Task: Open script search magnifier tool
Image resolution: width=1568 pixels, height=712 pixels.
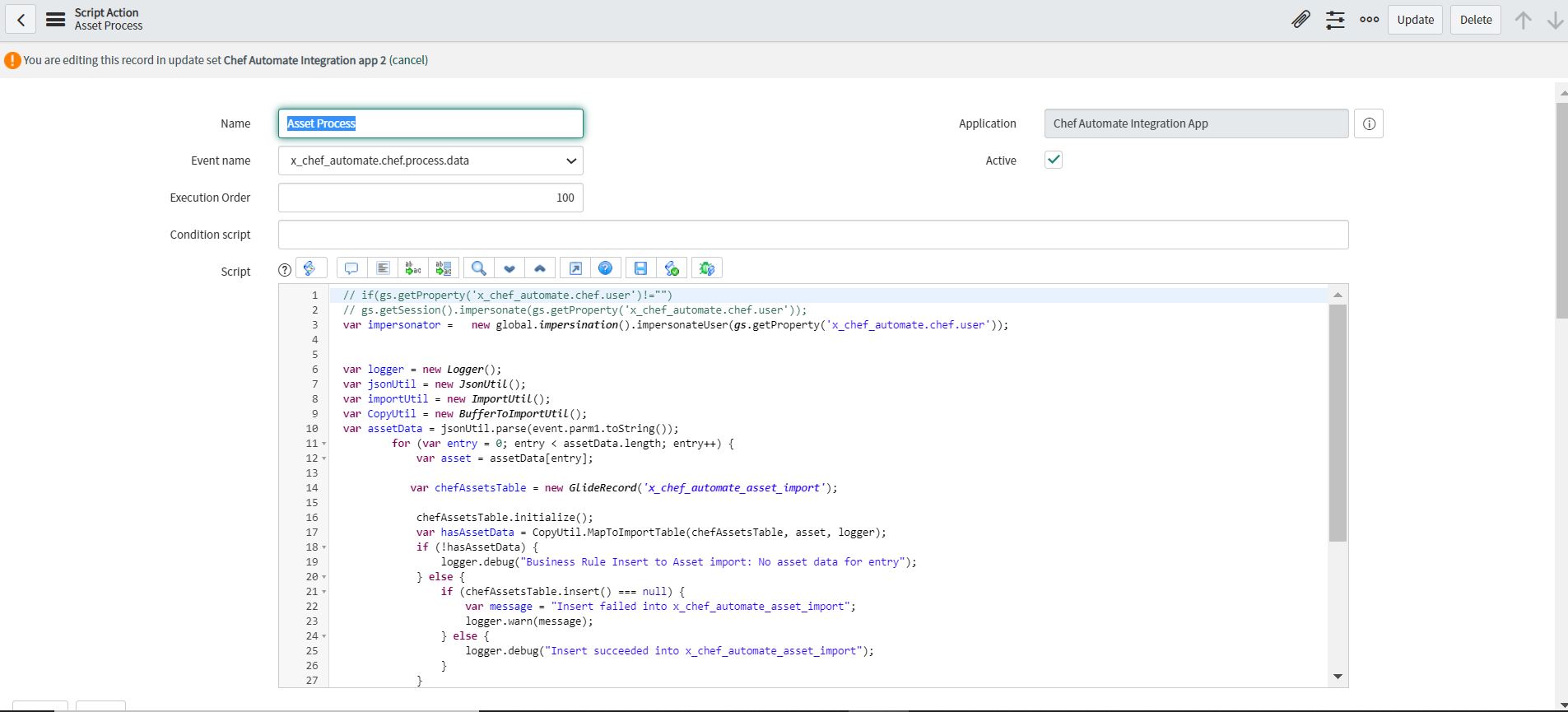Action: pos(478,268)
